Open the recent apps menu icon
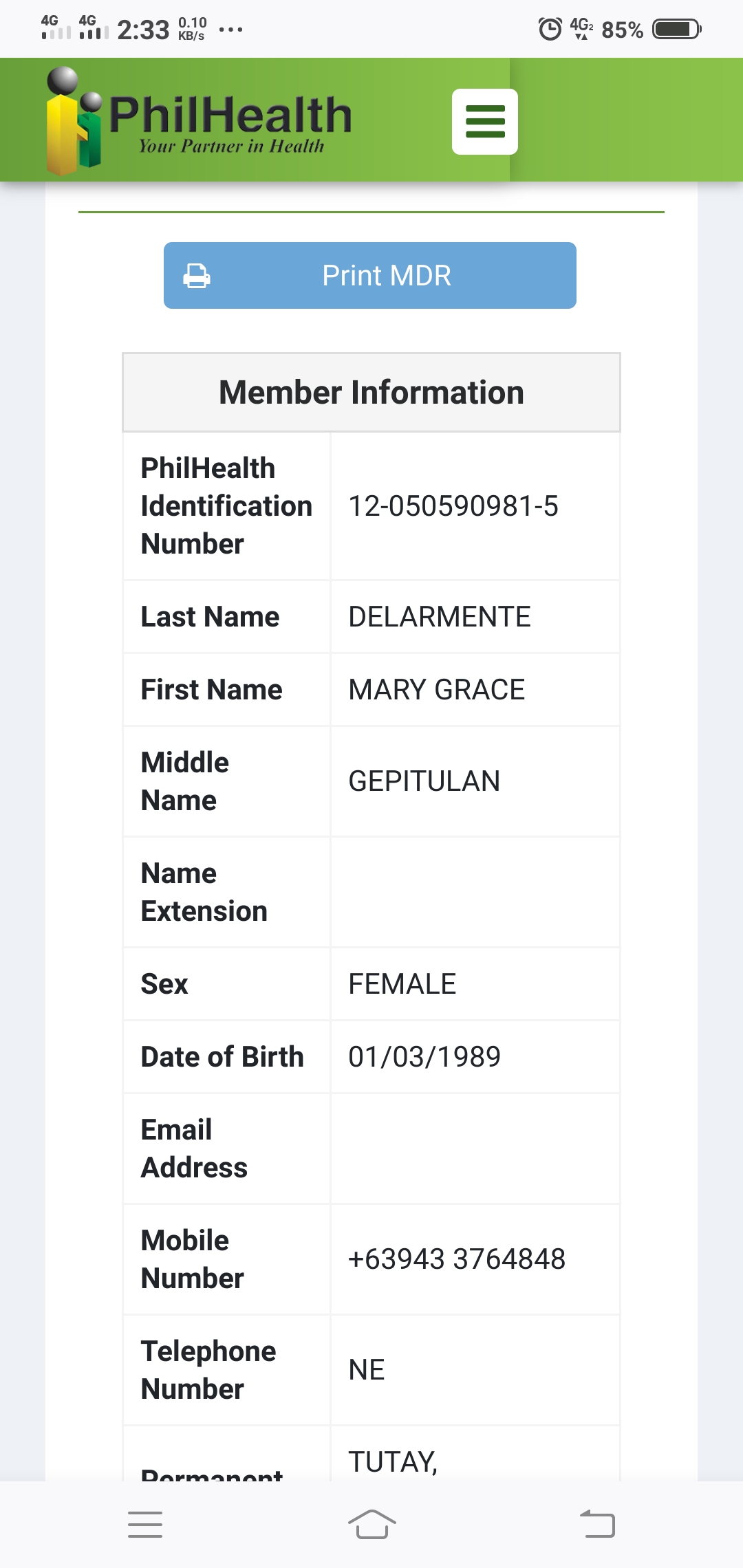 tap(145, 1524)
